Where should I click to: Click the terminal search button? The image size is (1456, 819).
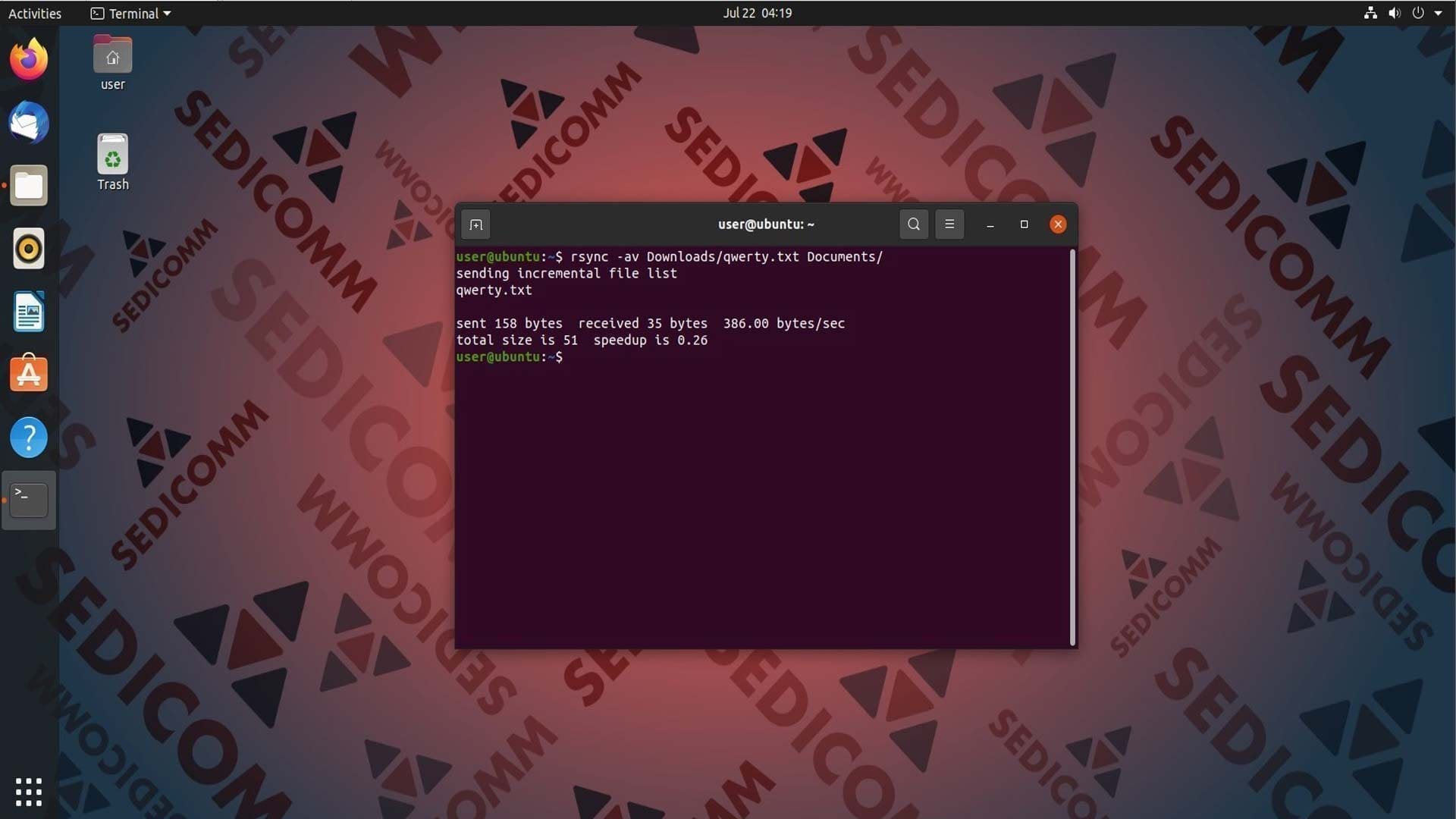[914, 224]
